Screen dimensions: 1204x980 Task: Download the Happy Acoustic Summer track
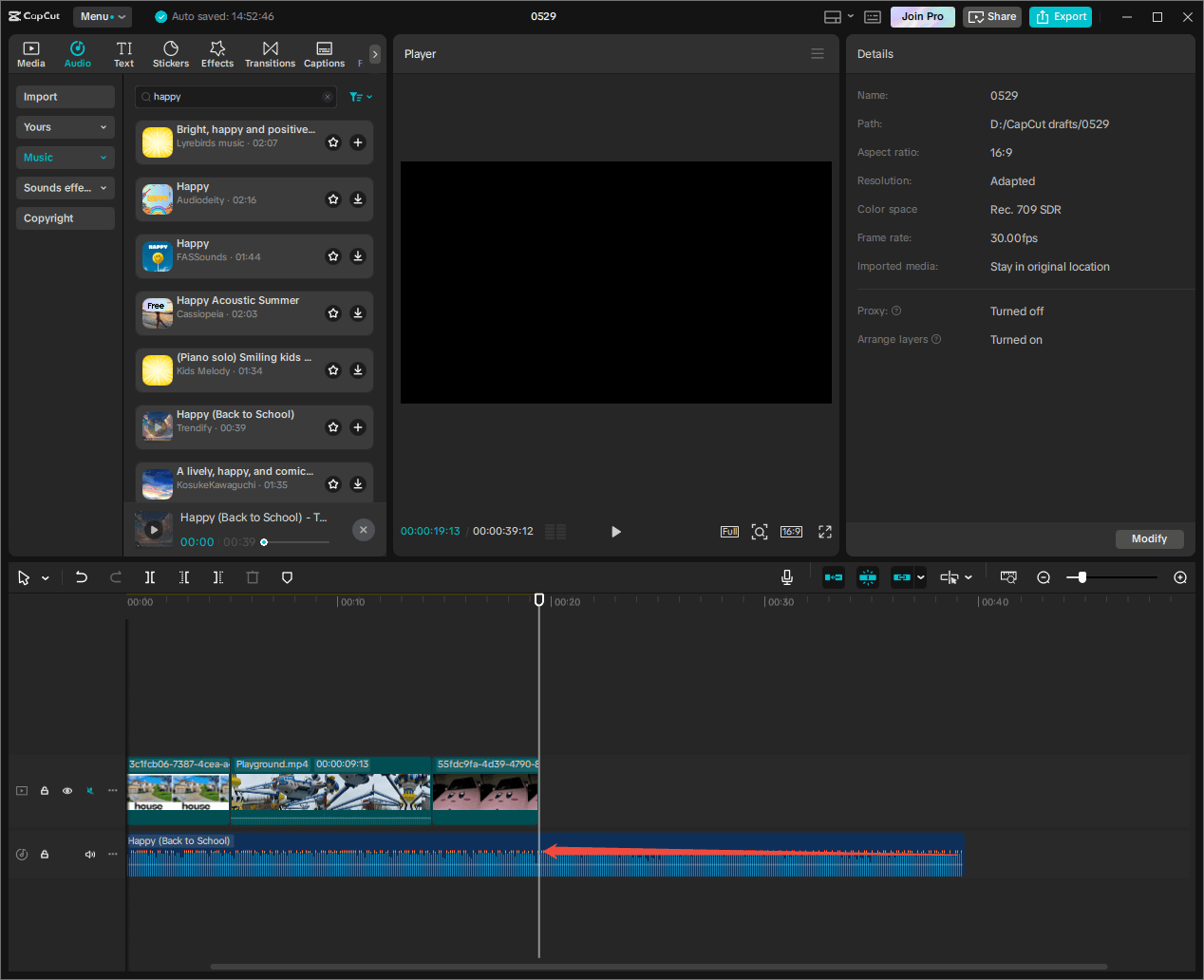(x=358, y=312)
